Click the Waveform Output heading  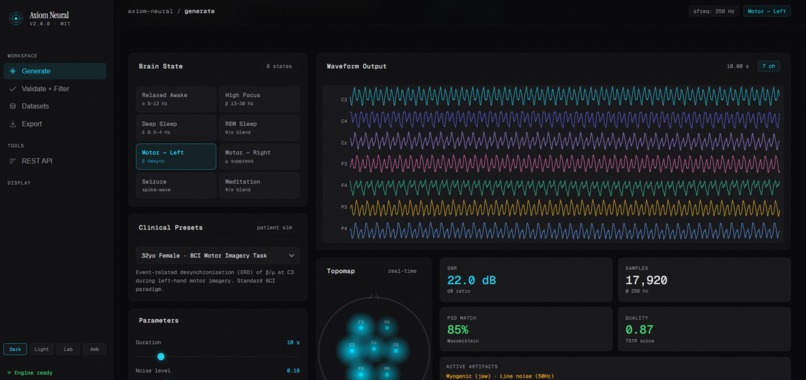coord(357,66)
